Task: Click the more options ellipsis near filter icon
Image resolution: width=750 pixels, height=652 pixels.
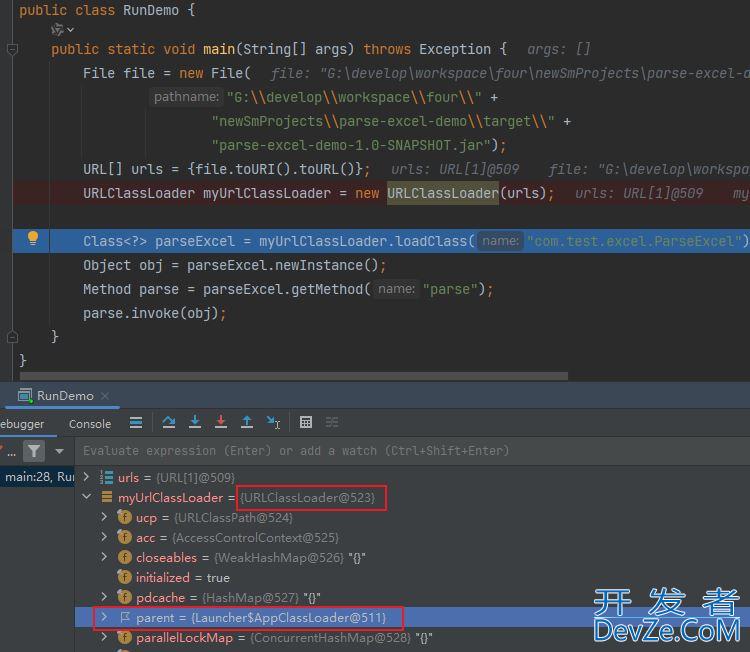Action: [11, 451]
